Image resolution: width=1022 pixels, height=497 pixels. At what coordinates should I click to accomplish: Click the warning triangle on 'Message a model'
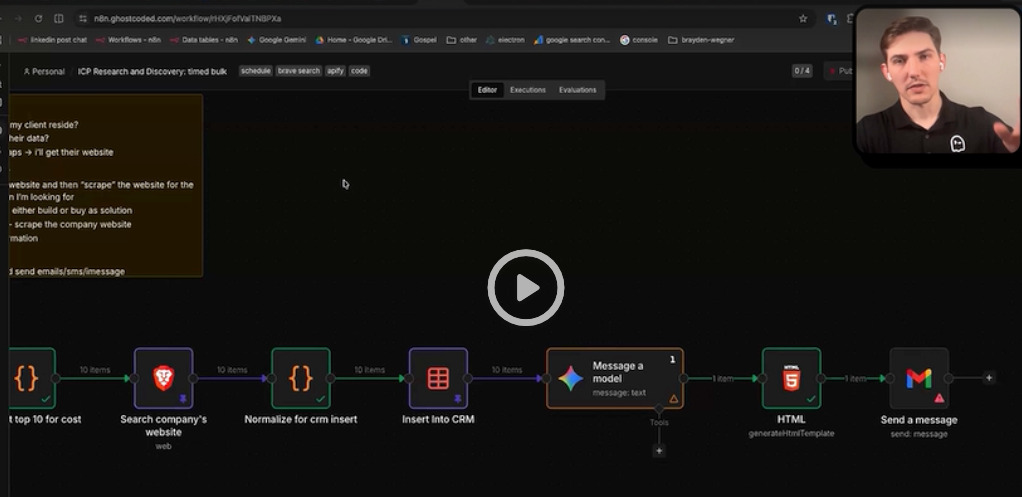point(673,399)
